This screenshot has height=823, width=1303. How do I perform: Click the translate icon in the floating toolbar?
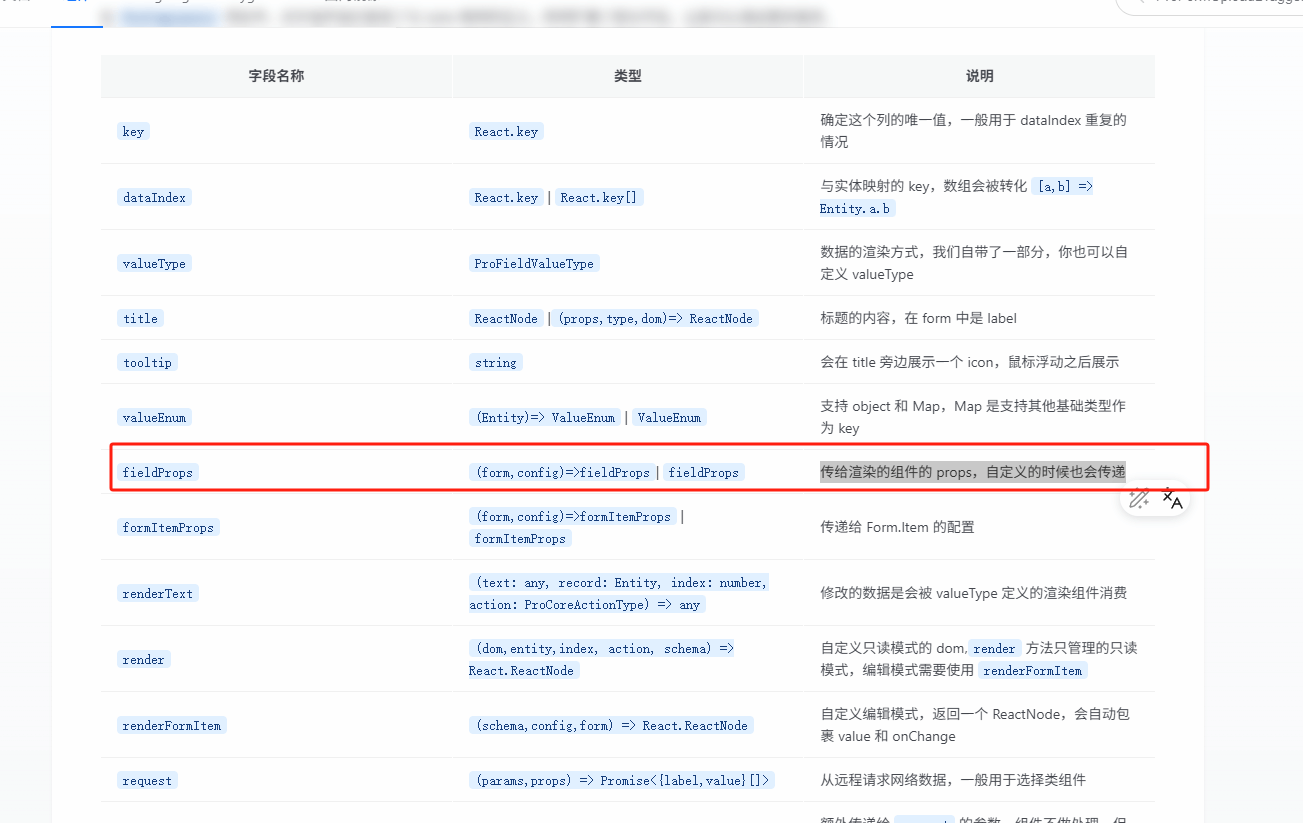1171,498
